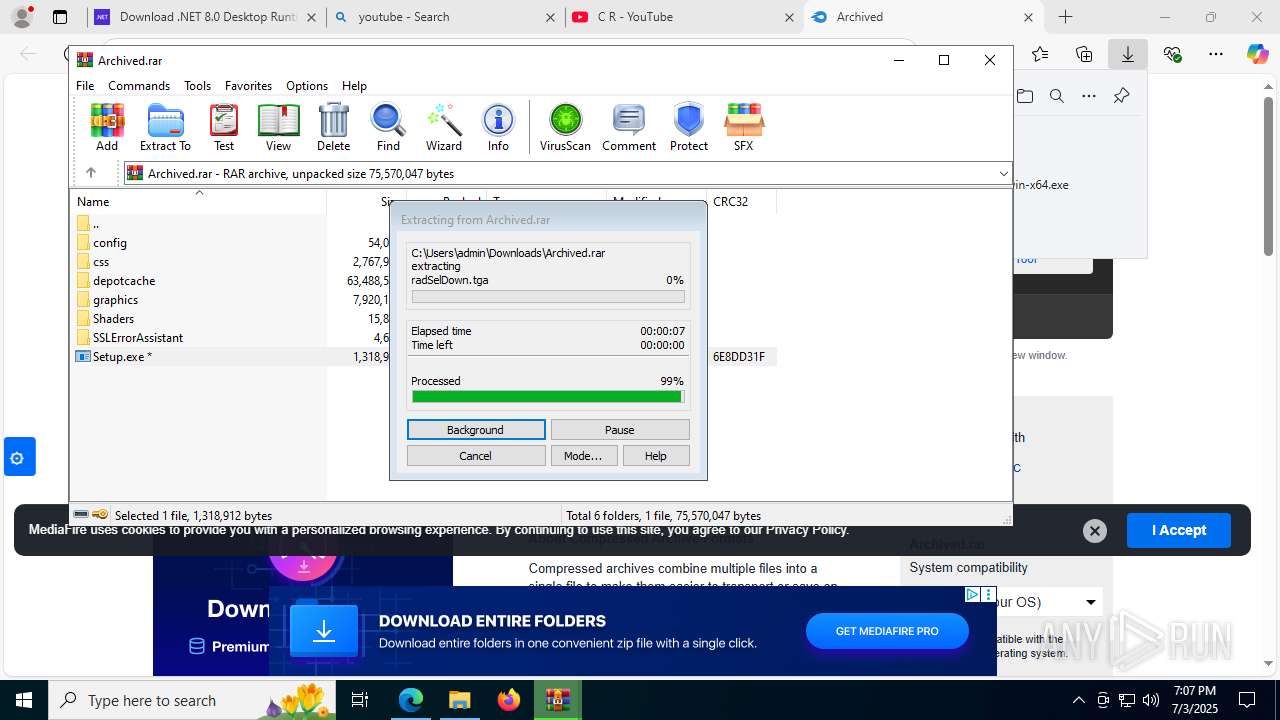
Task: Click the Comment toolbar icon
Action: (x=629, y=127)
